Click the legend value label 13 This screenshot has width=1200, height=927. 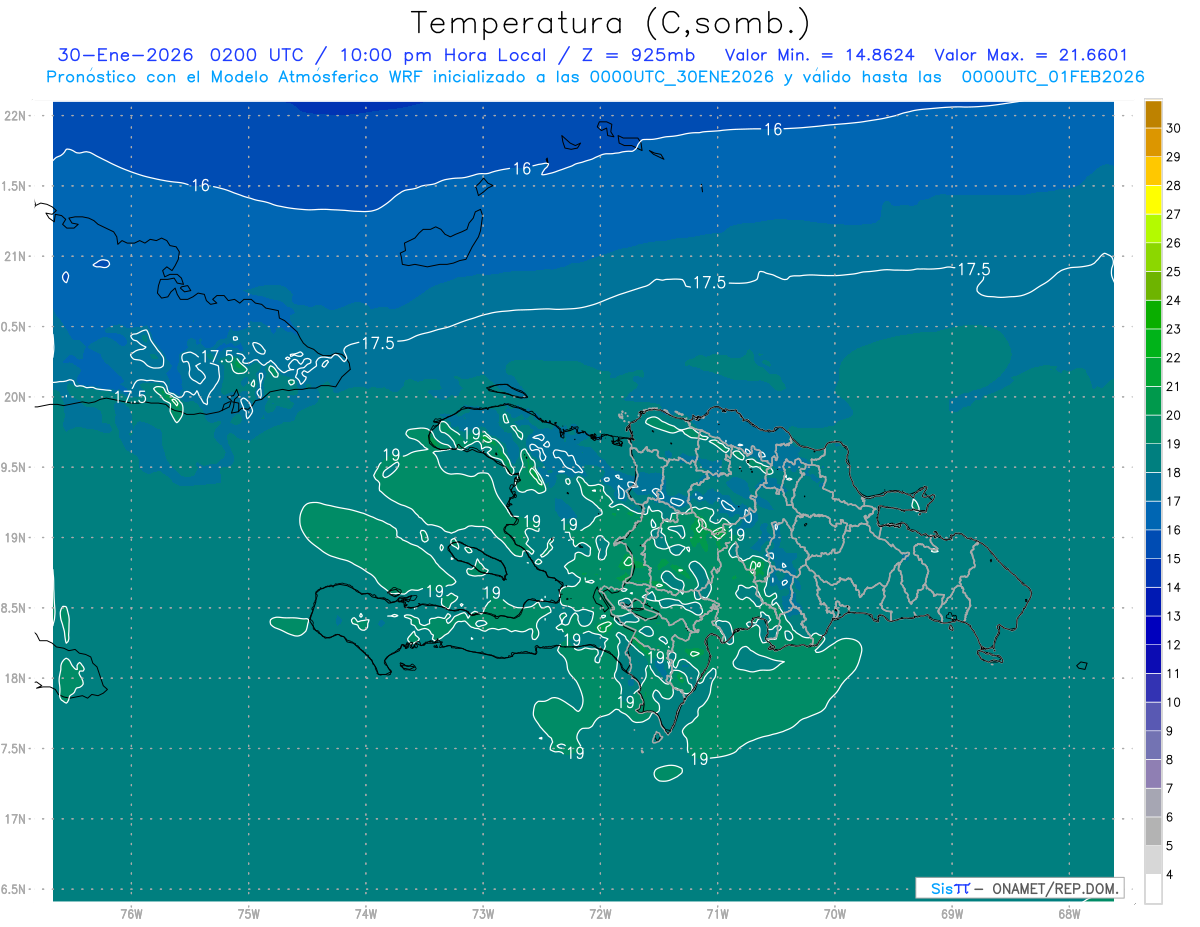click(1174, 616)
